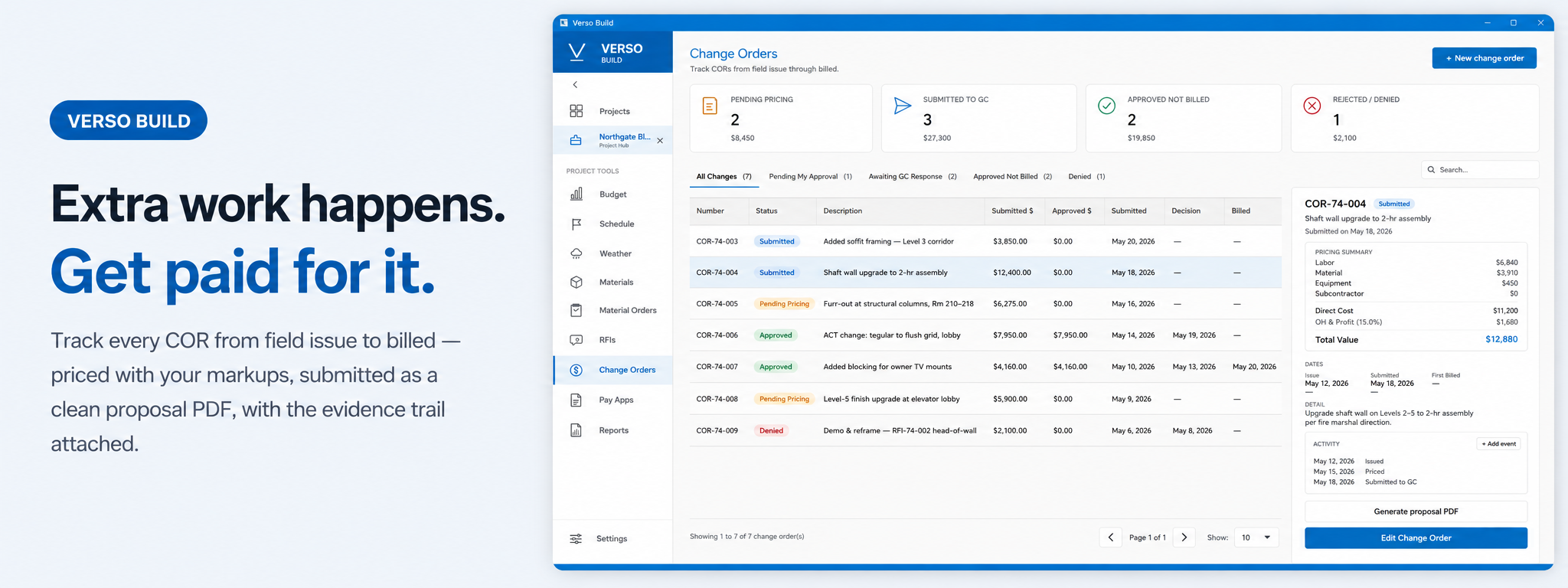1568x588 pixels.
Task: Click Generate proposal PDF button
Action: click(x=1416, y=511)
